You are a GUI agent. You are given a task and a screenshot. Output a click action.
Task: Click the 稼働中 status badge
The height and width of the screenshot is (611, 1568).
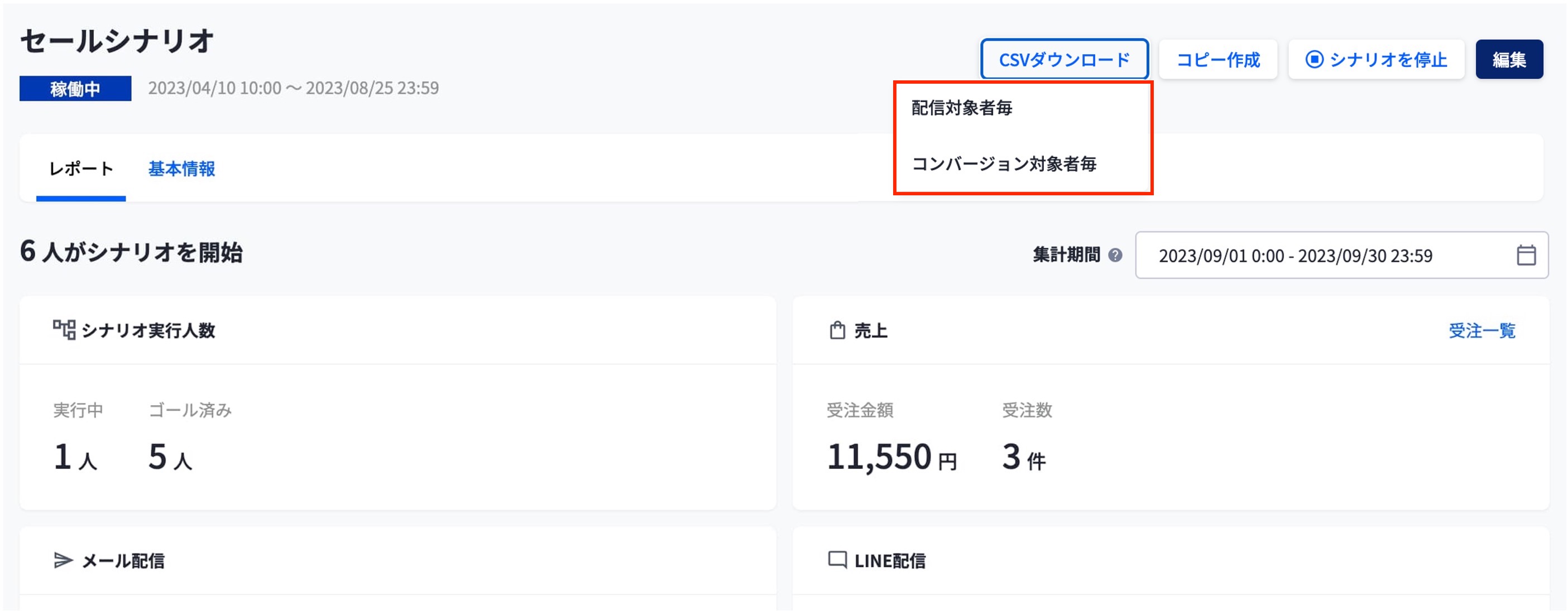tap(75, 89)
